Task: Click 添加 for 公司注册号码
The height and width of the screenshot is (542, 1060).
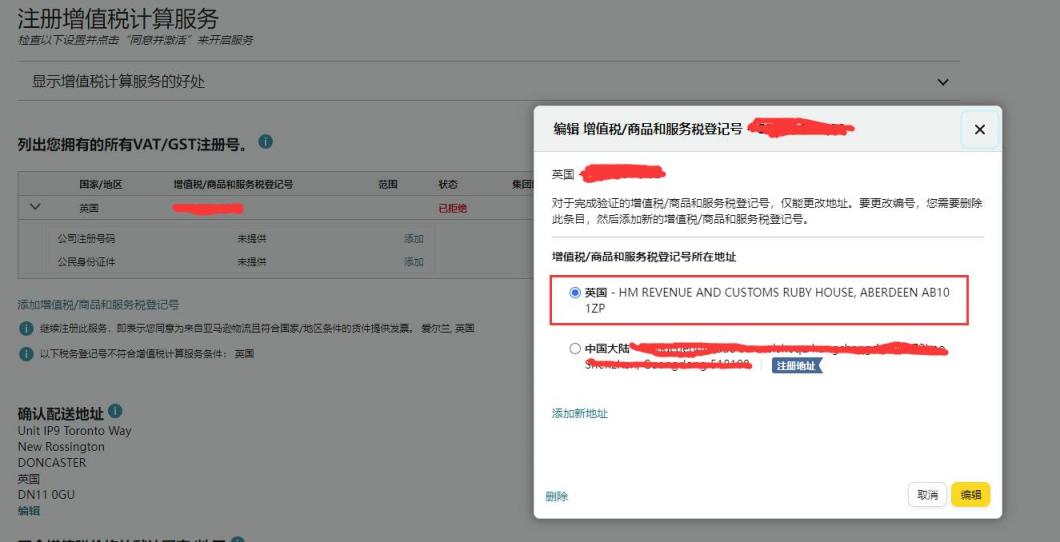Action: tap(414, 239)
